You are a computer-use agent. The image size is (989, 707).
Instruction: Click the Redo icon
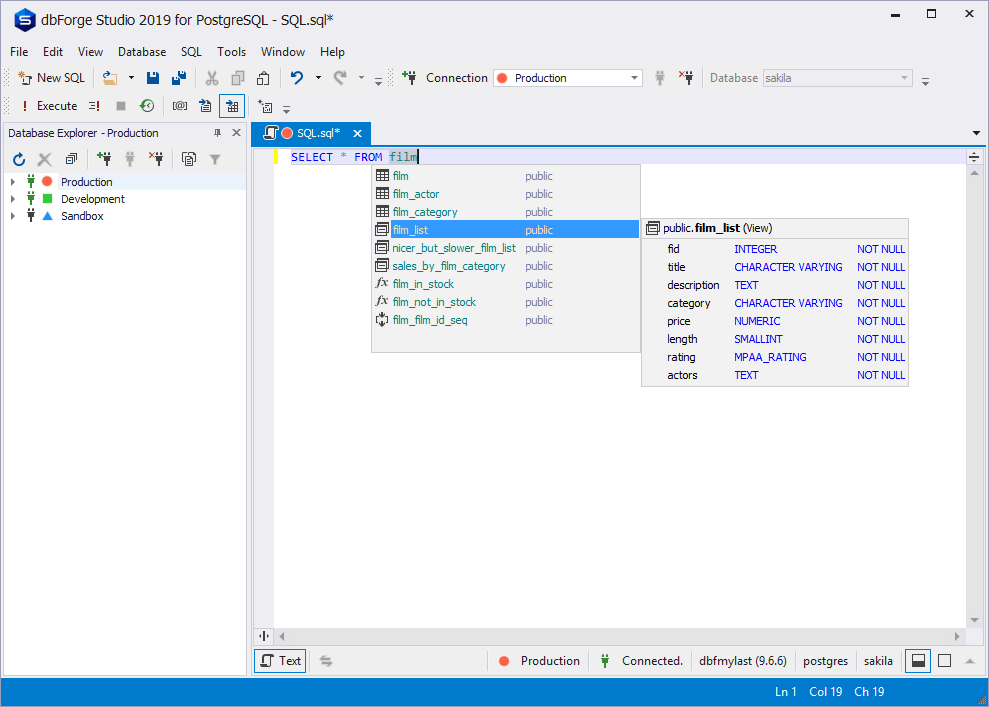[x=340, y=78]
